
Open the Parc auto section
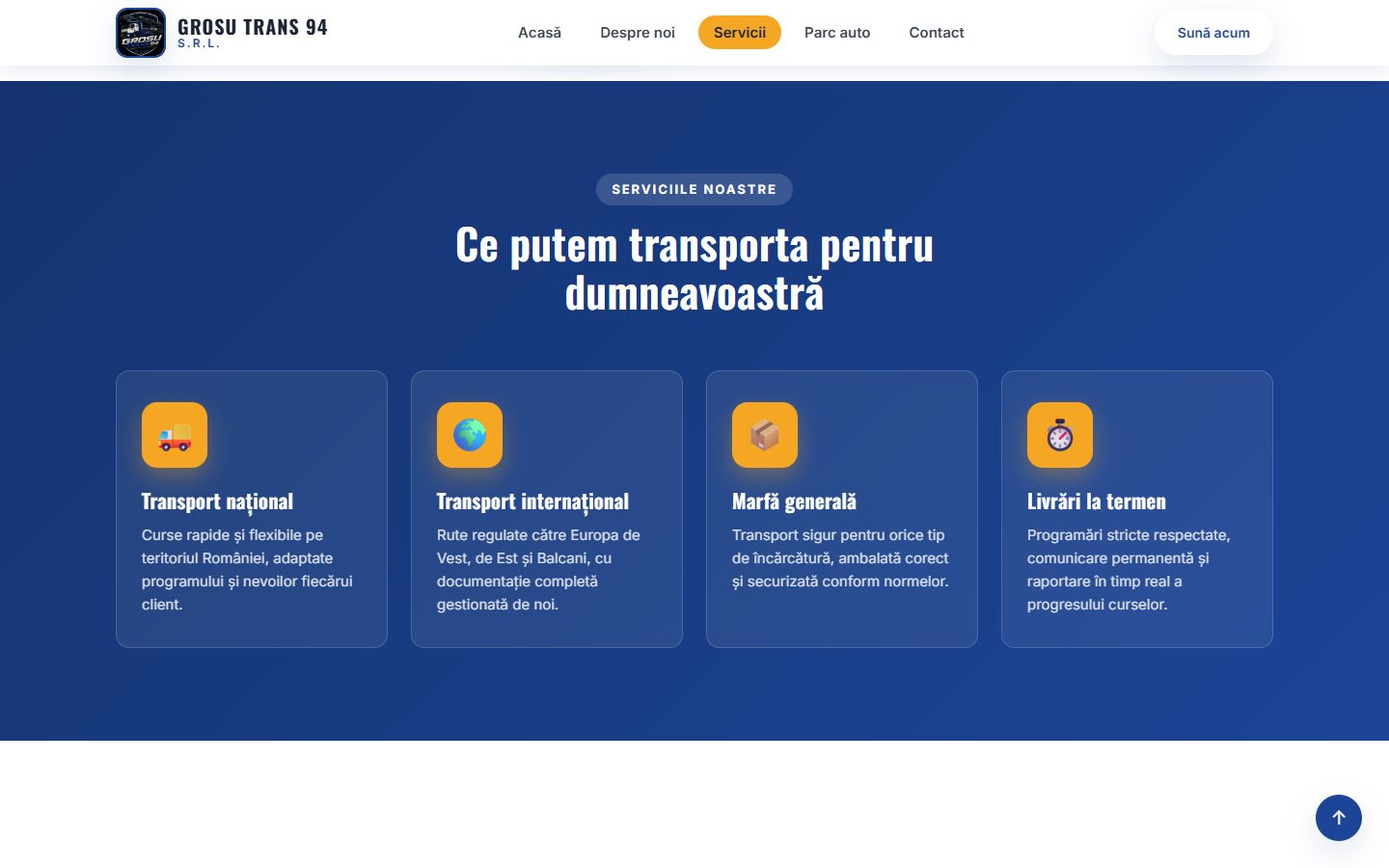tap(837, 33)
